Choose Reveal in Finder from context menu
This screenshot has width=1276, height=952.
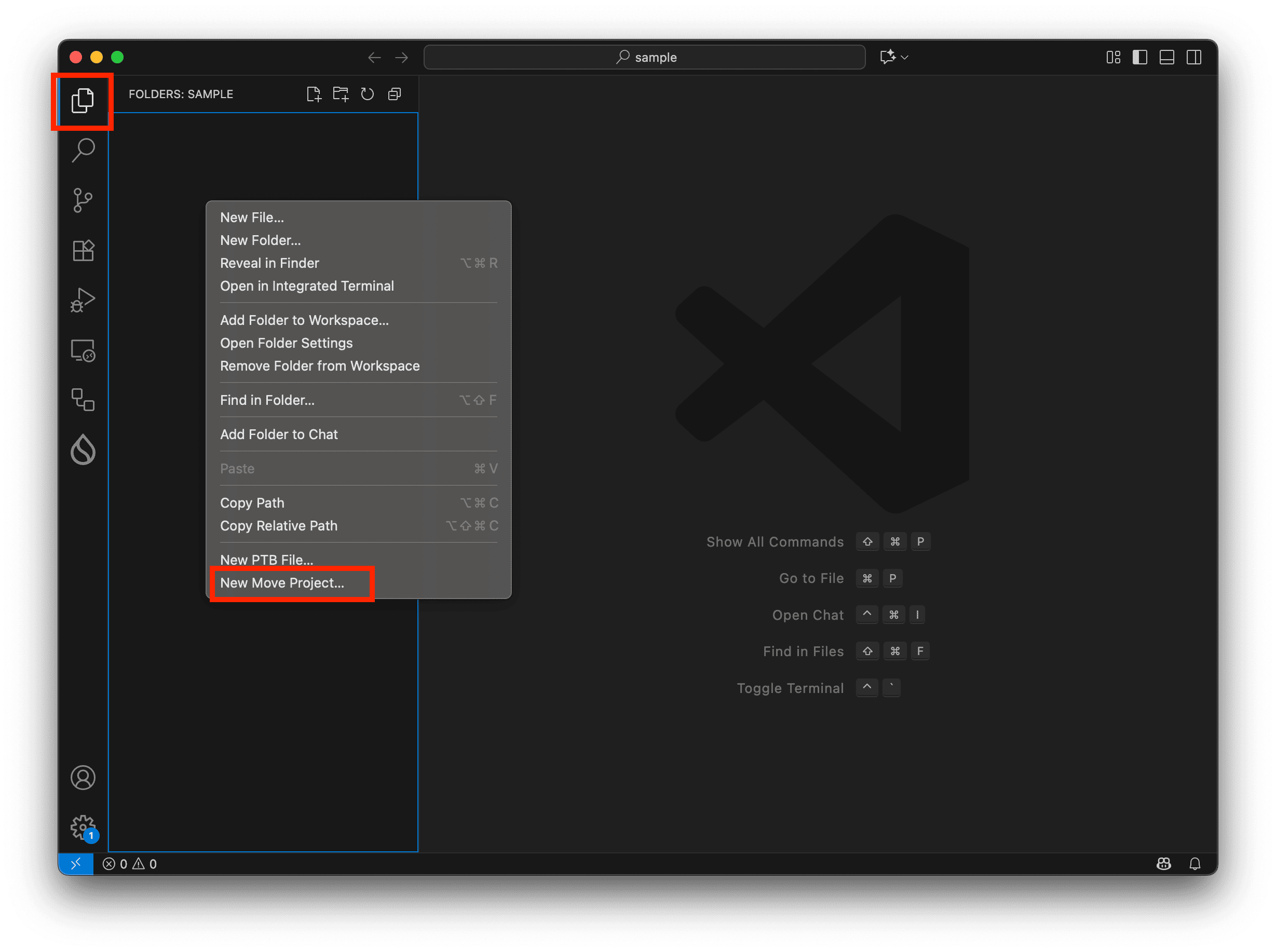(x=269, y=263)
